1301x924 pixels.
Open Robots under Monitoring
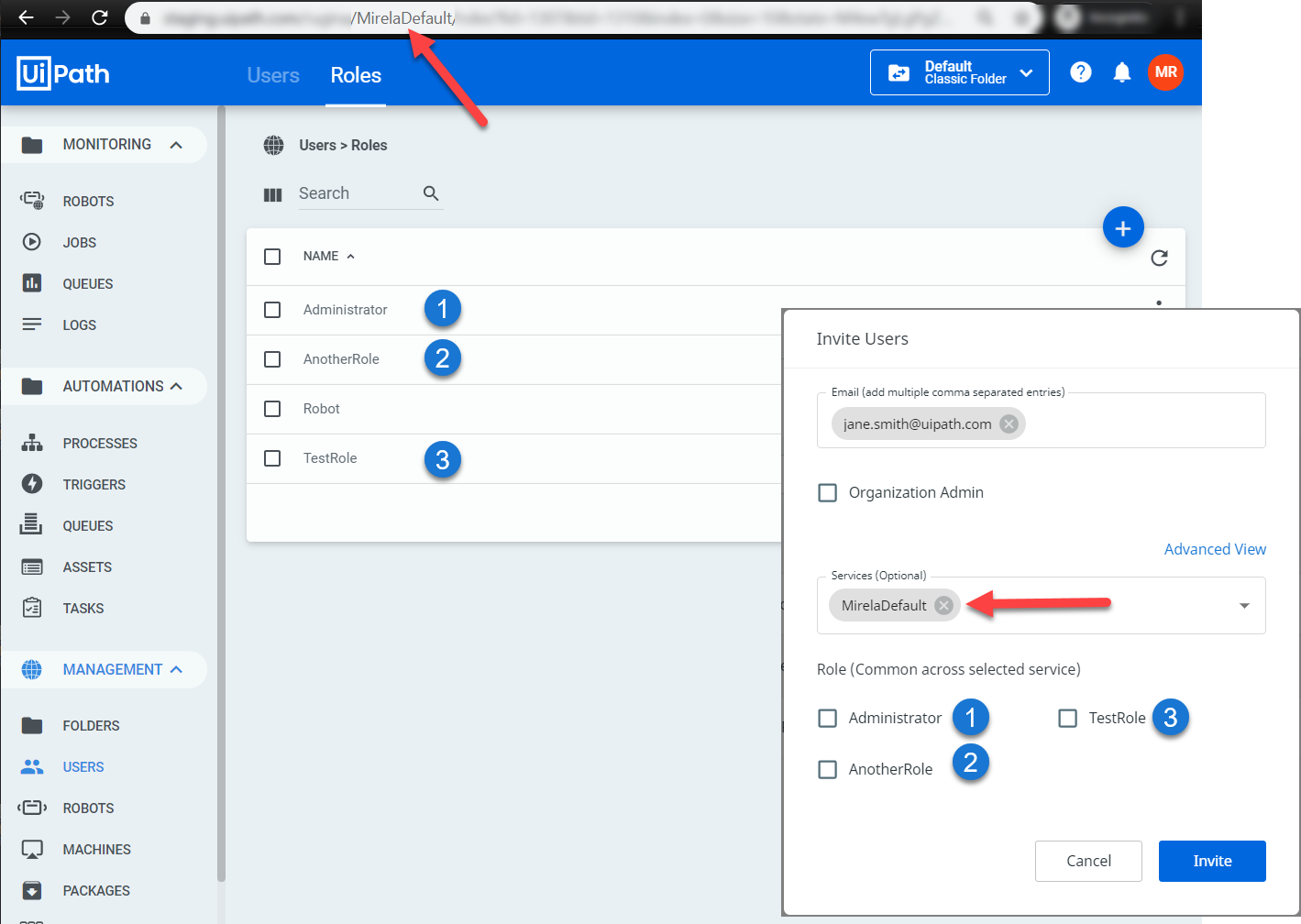pos(88,201)
